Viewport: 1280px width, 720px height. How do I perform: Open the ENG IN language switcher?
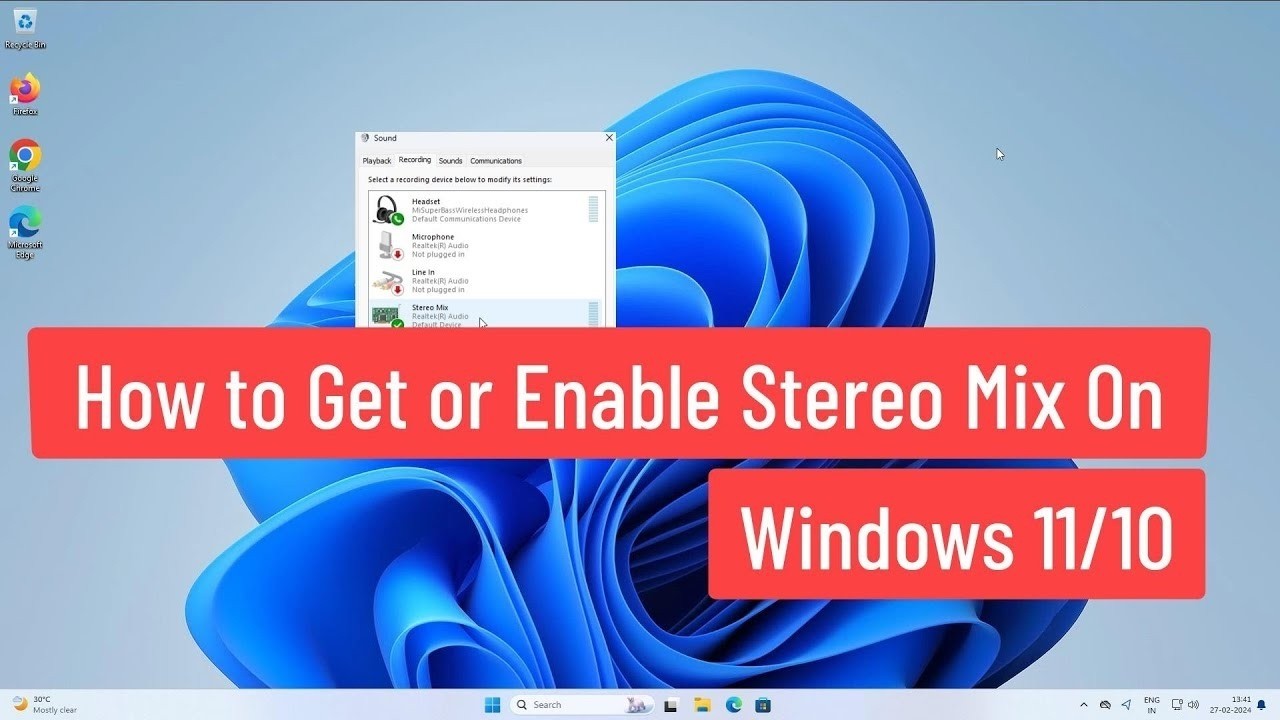pyautogui.click(x=1152, y=705)
